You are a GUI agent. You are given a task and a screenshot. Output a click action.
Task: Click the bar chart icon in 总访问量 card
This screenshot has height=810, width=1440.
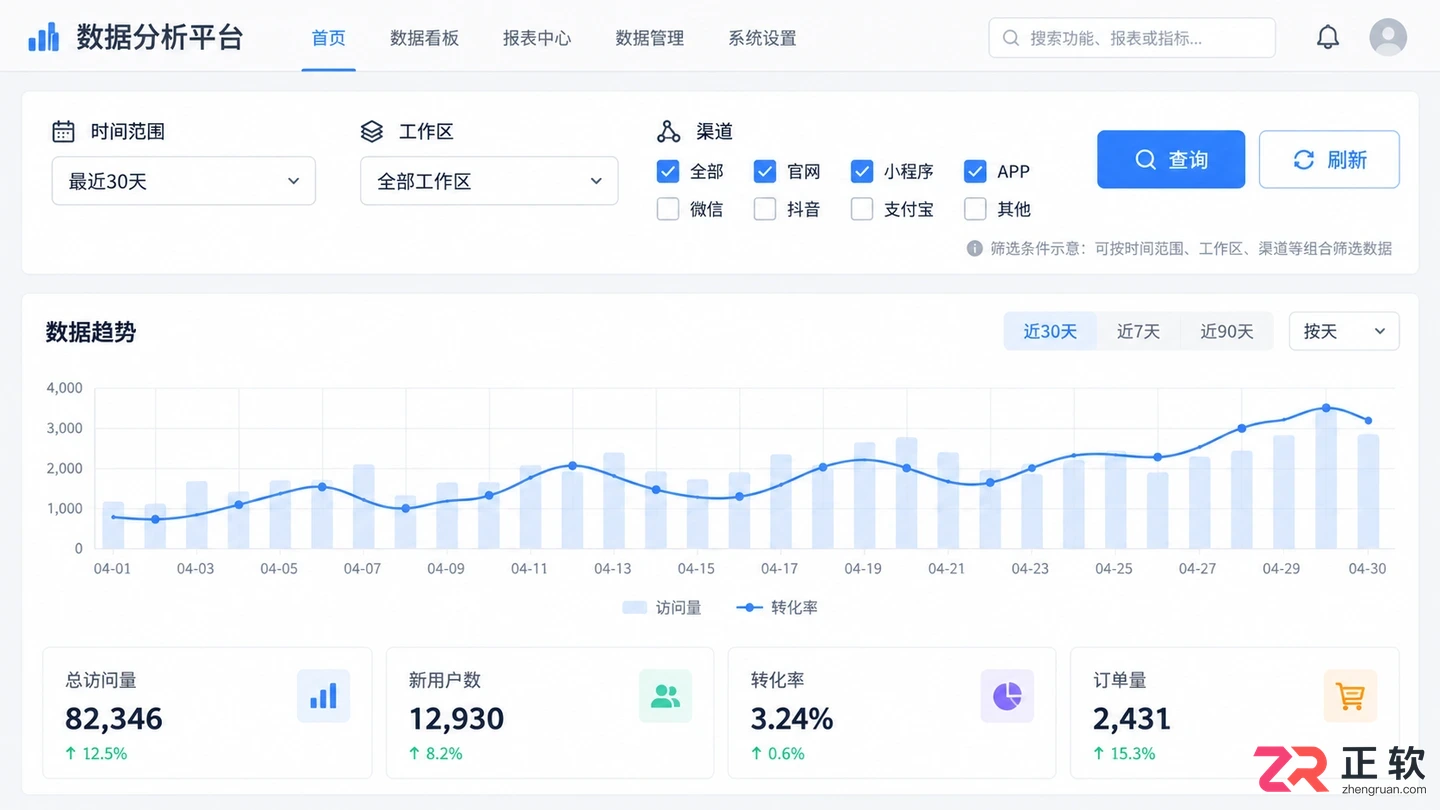click(323, 696)
